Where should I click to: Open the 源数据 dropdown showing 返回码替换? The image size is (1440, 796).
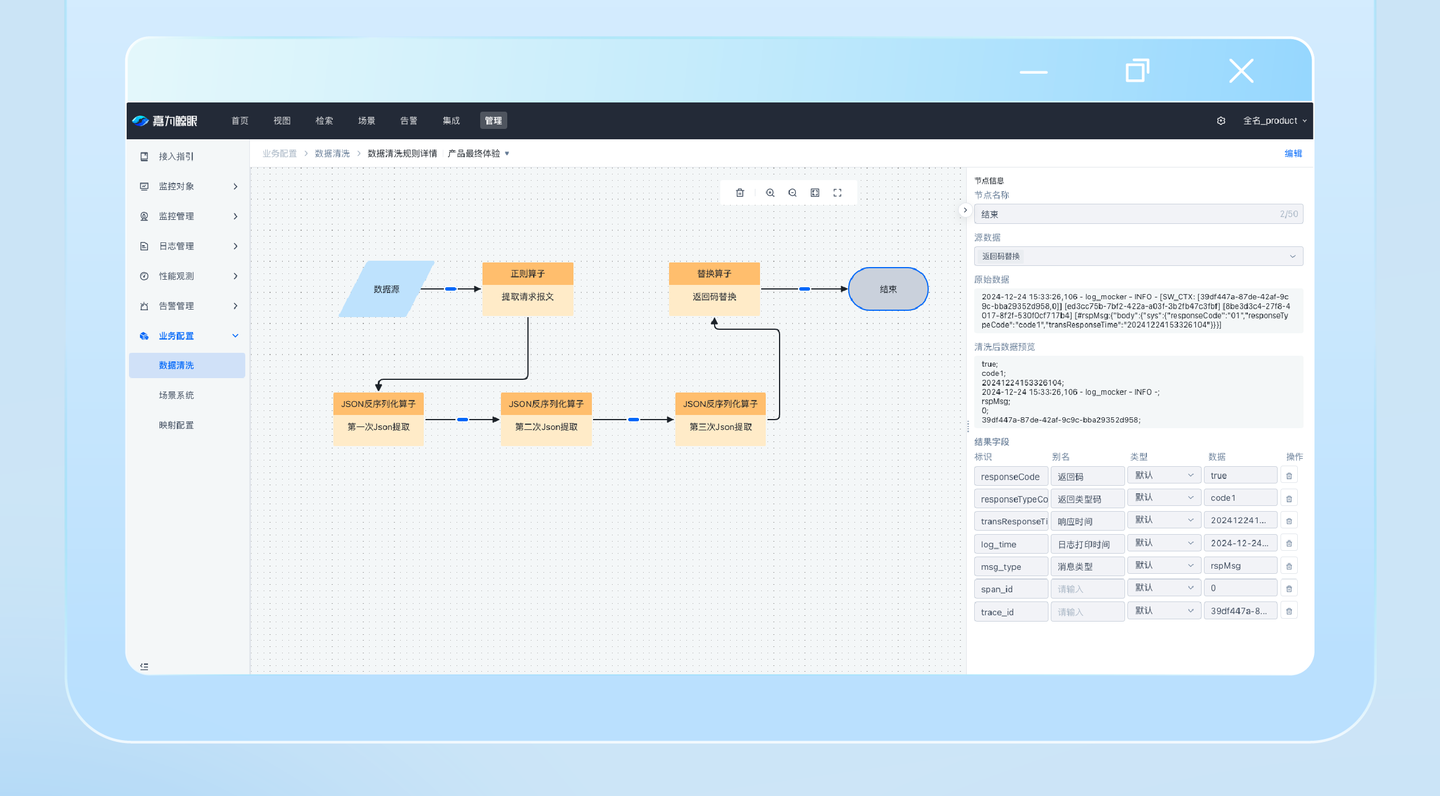coord(1138,257)
